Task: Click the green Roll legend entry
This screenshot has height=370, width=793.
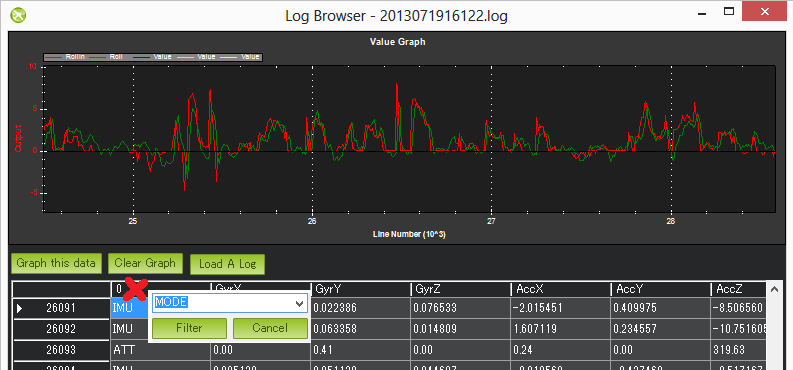Action: click(106, 57)
